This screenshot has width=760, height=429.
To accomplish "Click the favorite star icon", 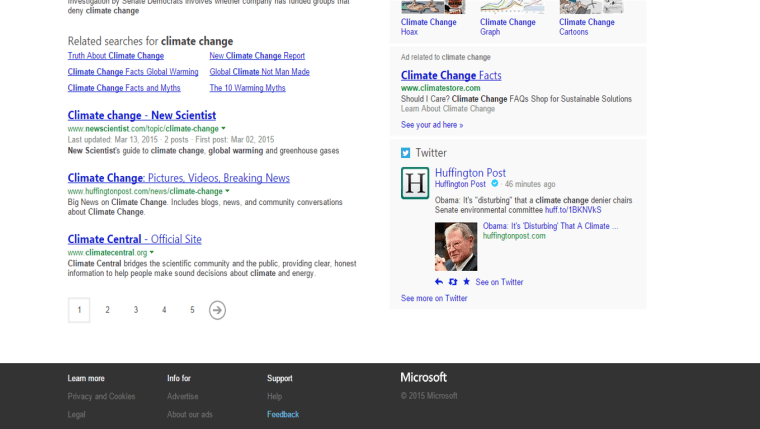I will 466,282.
